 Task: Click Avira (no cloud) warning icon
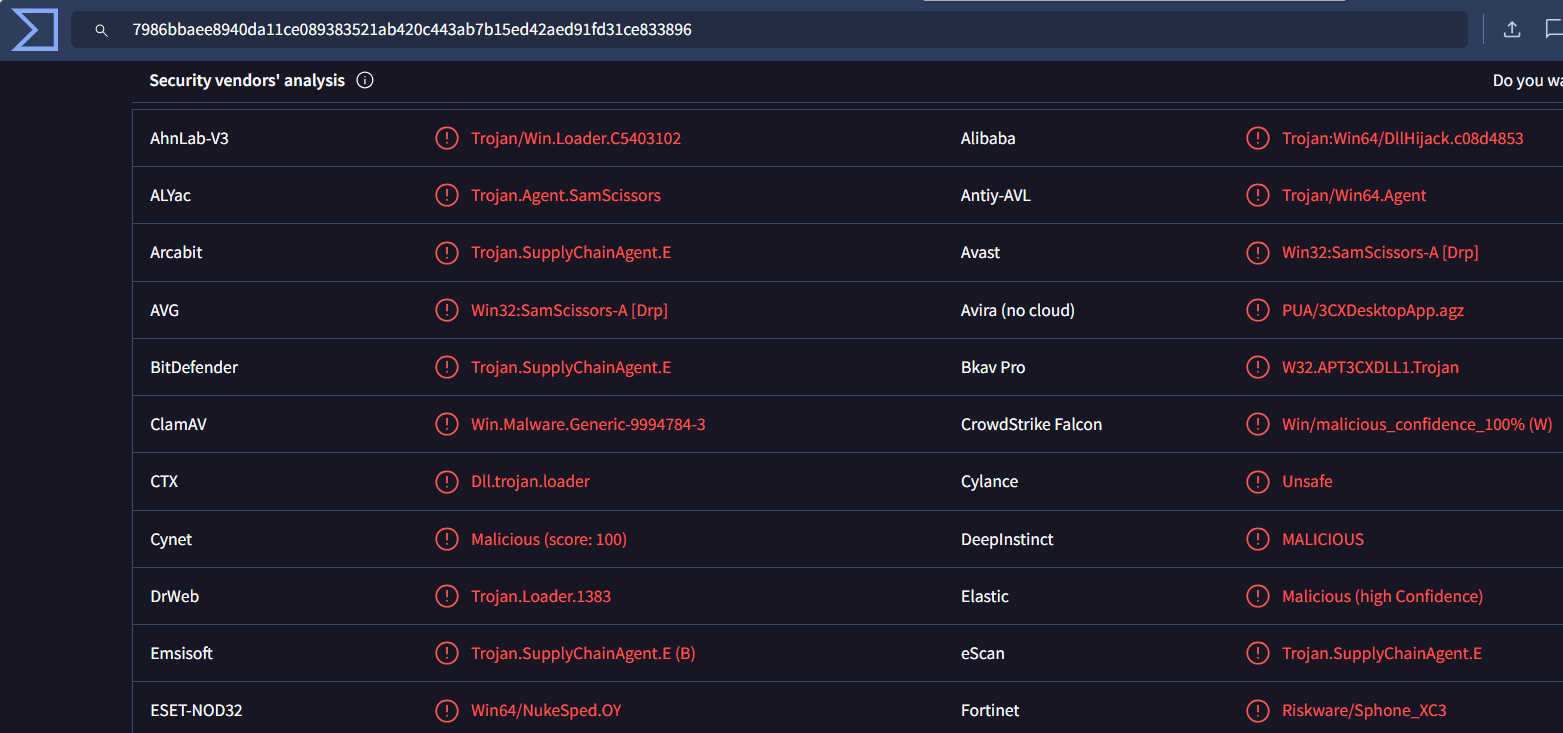1258,310
